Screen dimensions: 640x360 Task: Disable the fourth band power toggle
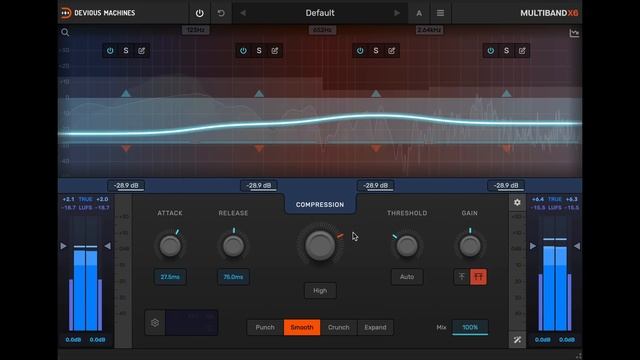pyautogui.click(x=491, y=51)
